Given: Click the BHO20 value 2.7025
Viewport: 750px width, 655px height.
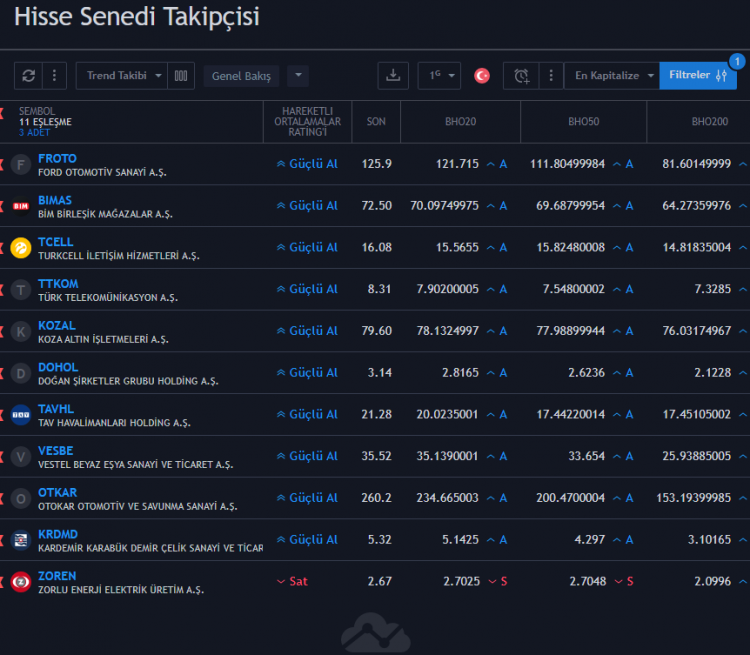Looking at the screenshot, I should click(x=461, y=581).
